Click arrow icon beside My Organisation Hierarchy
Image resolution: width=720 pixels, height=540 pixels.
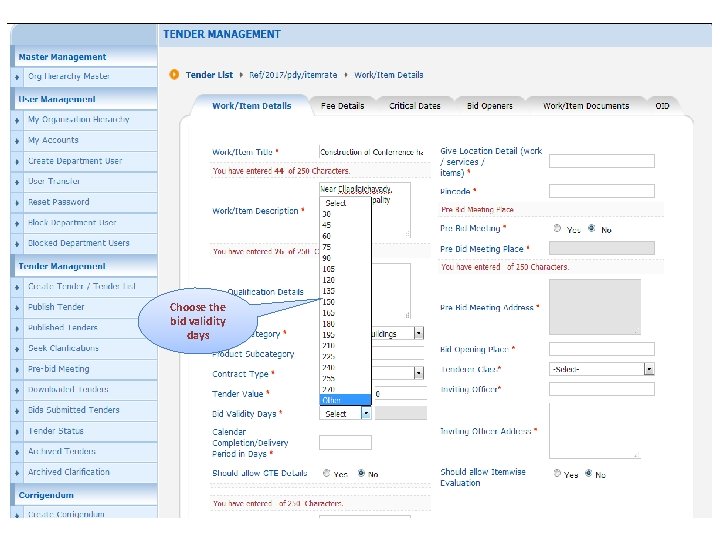pyautogui.click(x=17, y=120)
